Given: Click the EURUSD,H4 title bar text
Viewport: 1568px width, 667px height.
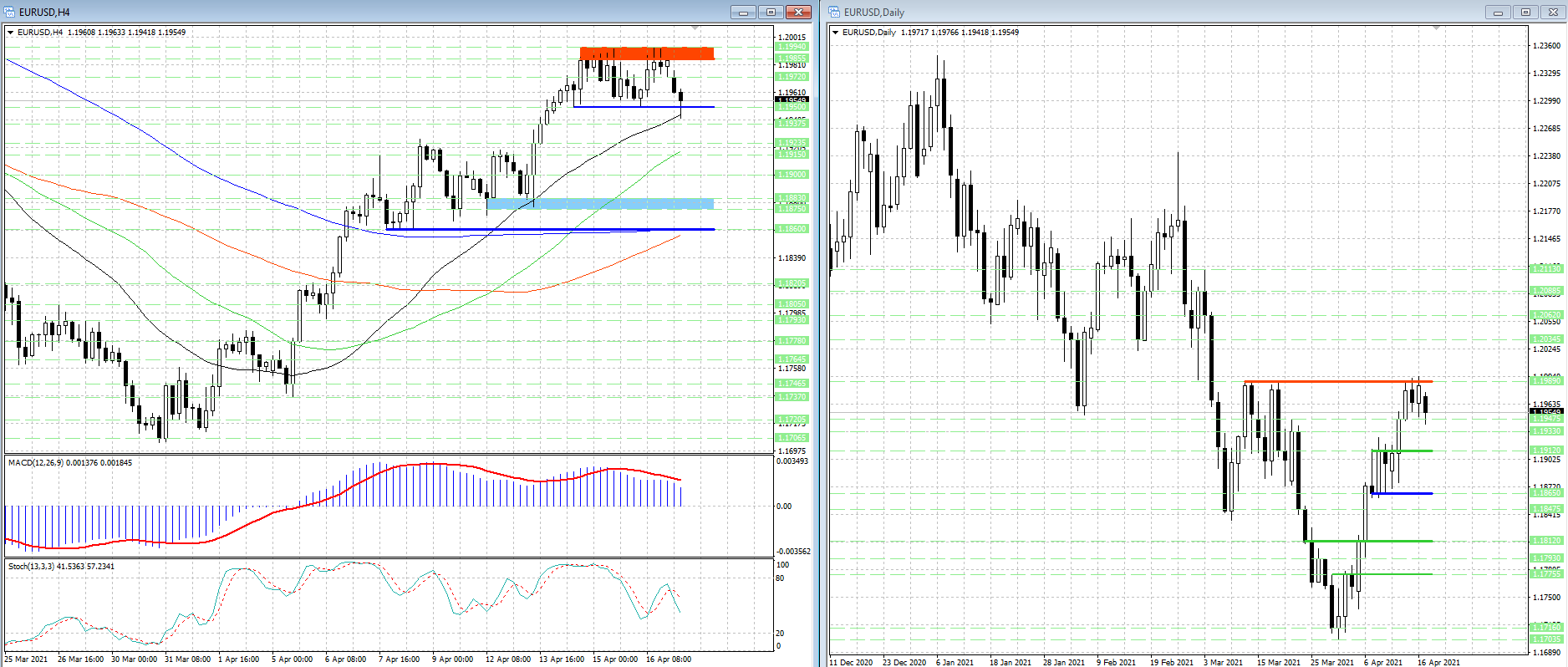Looking at the screenshot, I should 44,13.
